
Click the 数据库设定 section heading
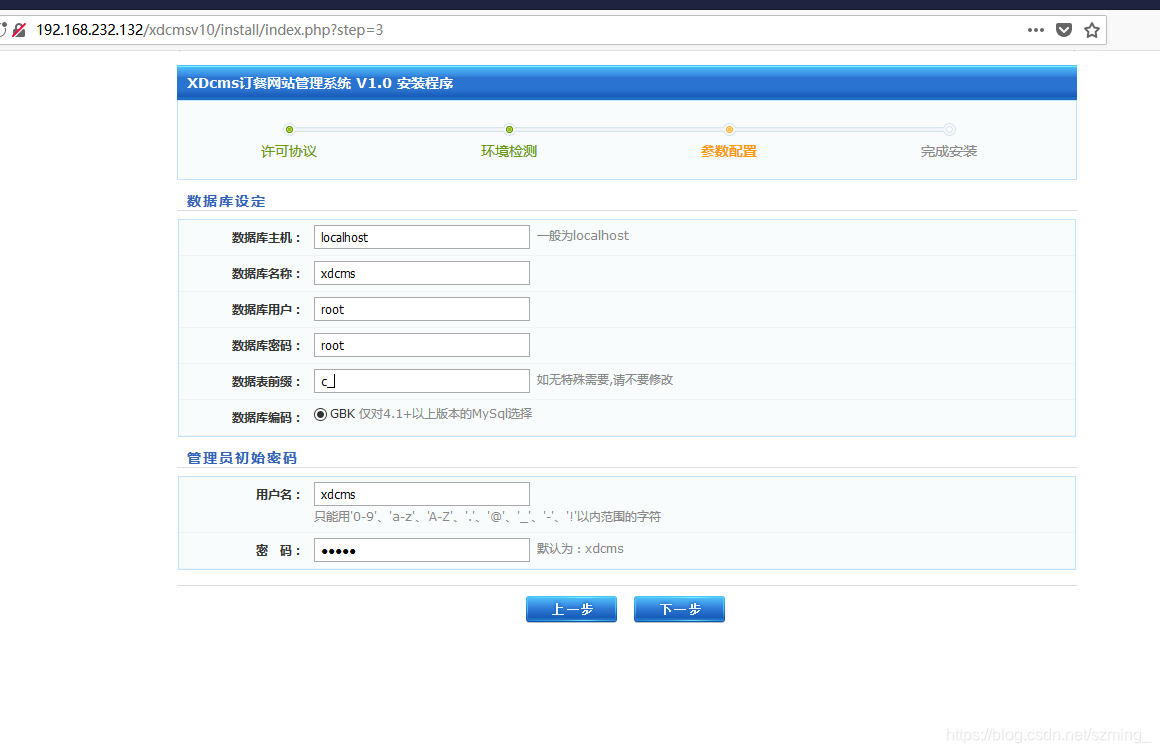(226, 201)
